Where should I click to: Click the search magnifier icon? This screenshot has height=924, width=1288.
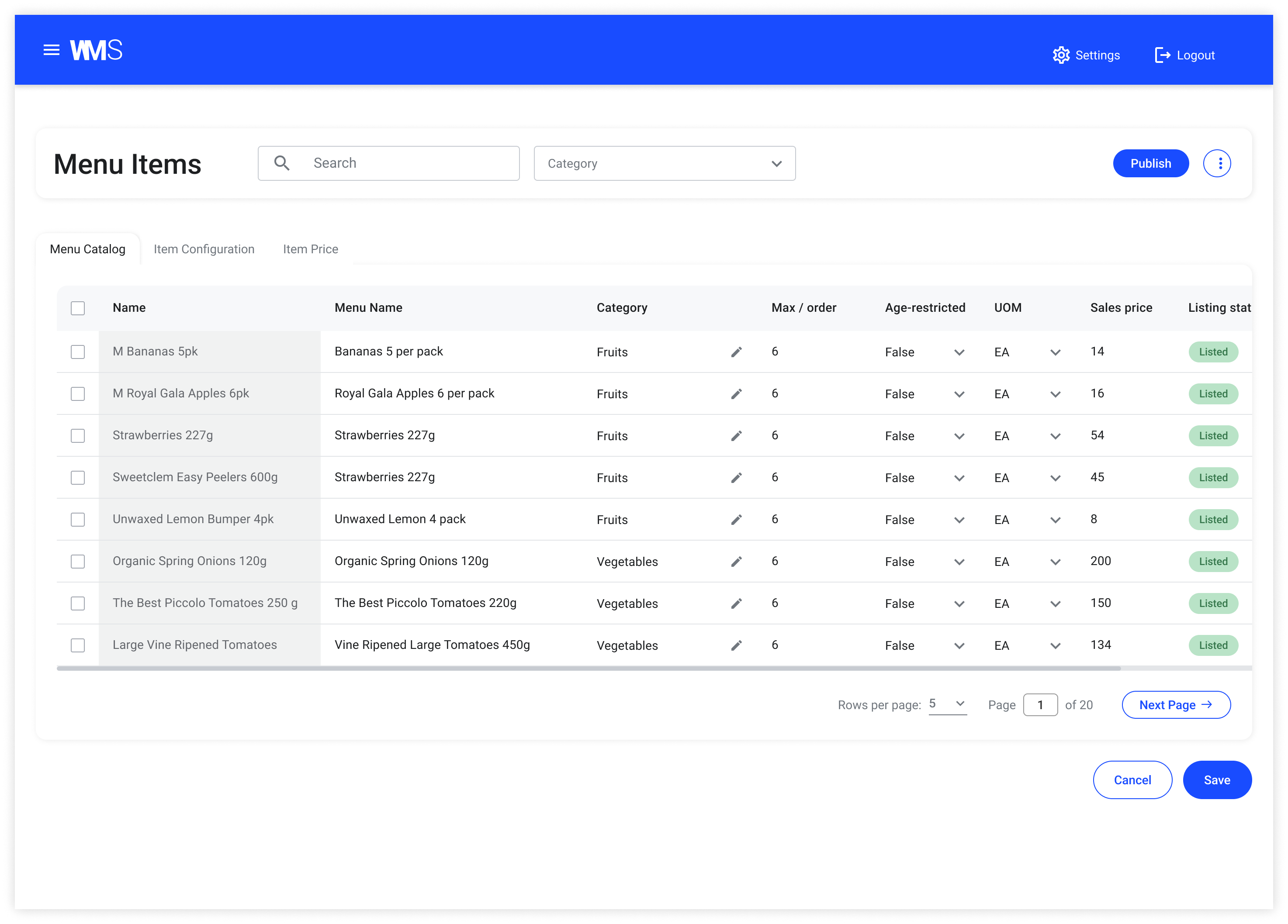[282, 163]
